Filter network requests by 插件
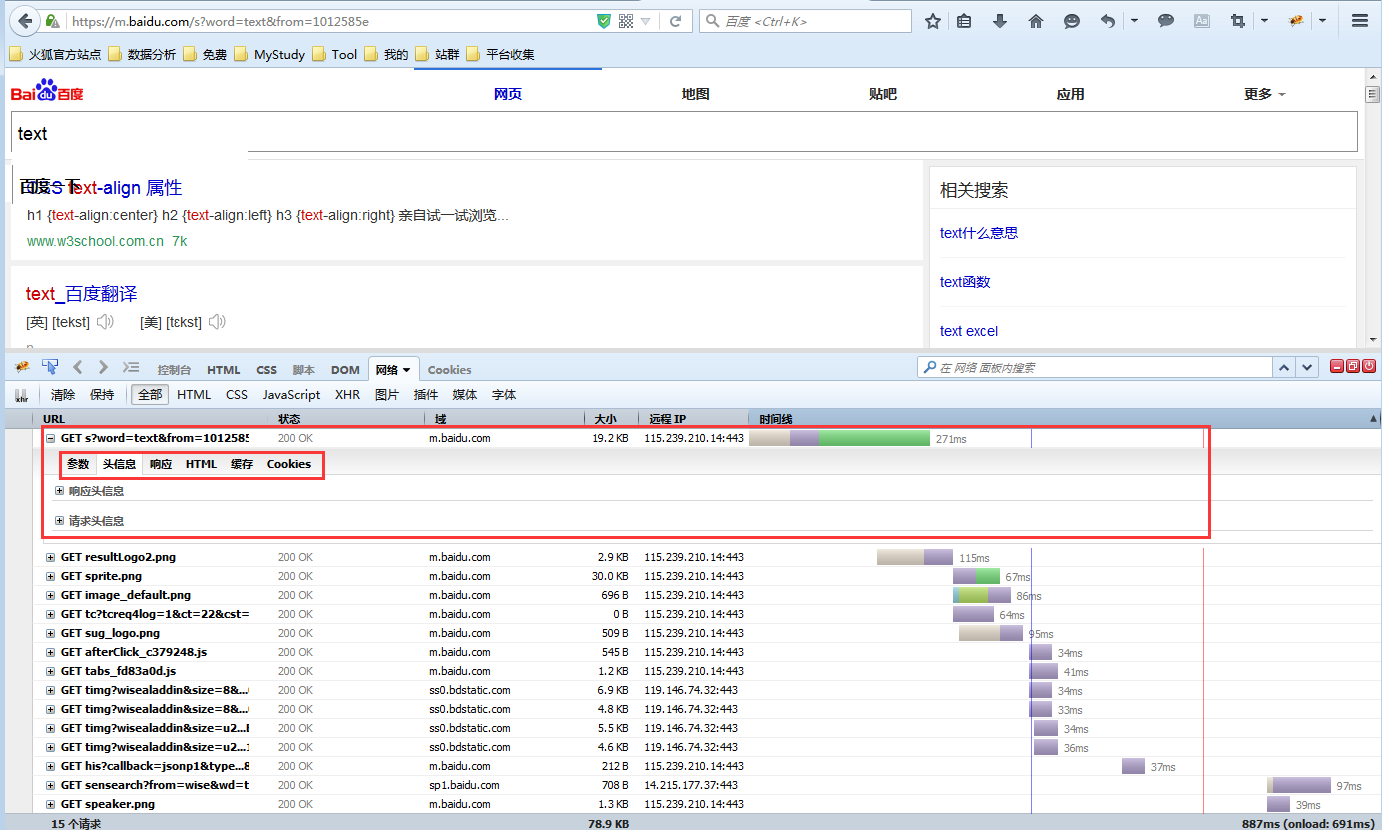The image size is (1382, 830). coord(426,395)
